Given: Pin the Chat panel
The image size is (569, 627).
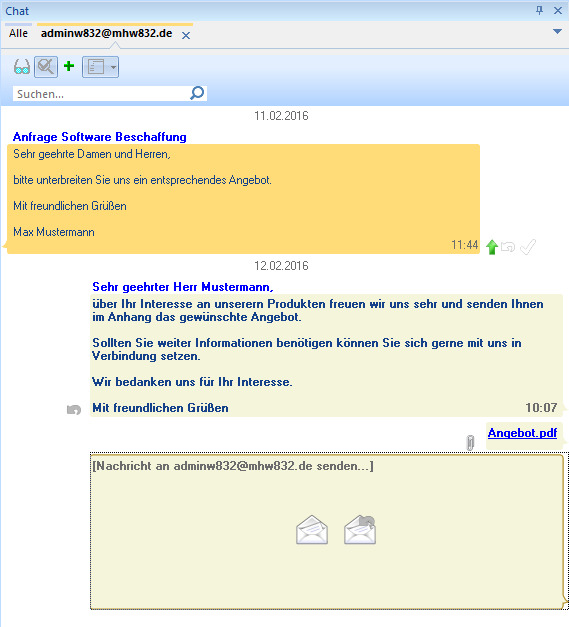Looking at the screenshot, I should click(539, 10).
